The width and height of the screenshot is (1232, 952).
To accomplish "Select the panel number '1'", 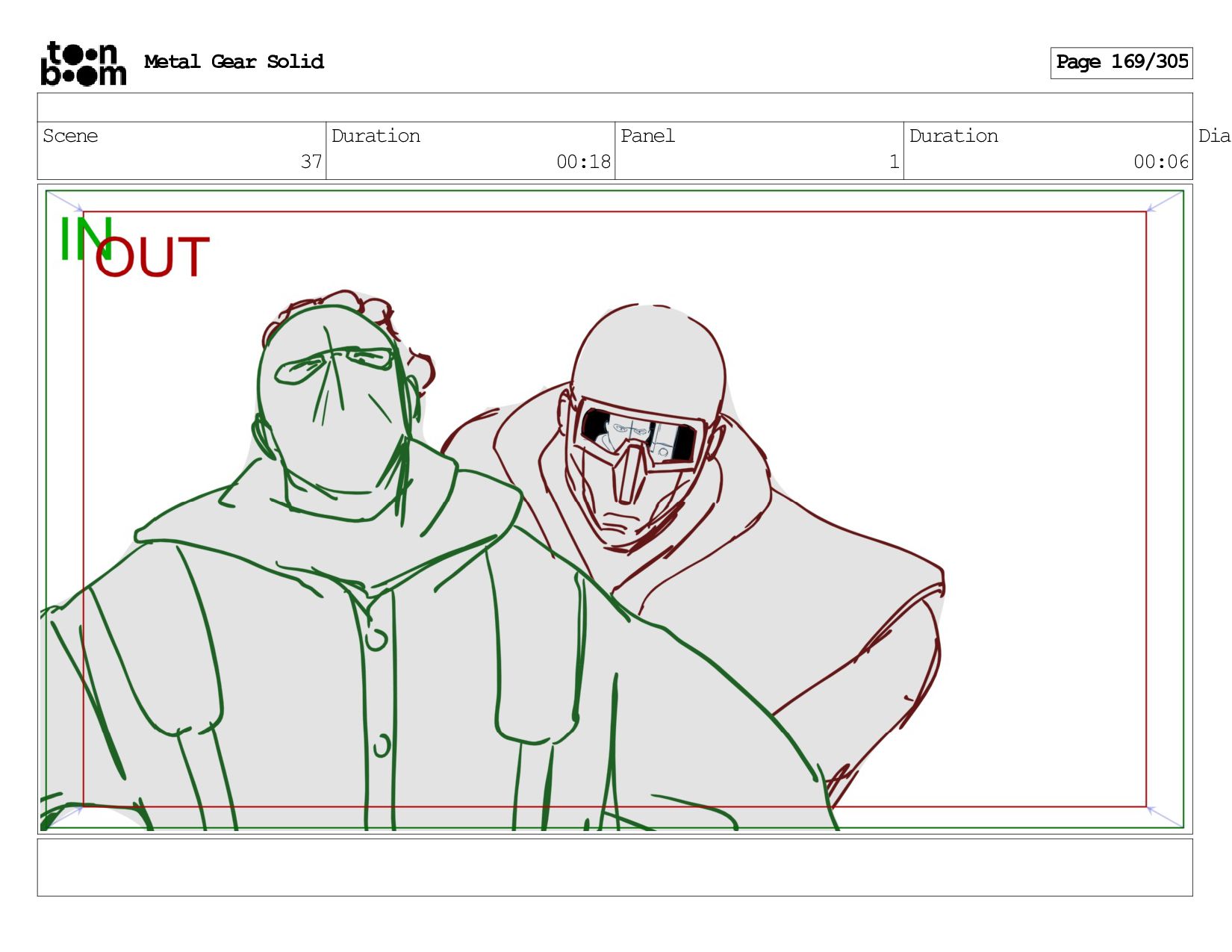I will click(x=894, y=161).
